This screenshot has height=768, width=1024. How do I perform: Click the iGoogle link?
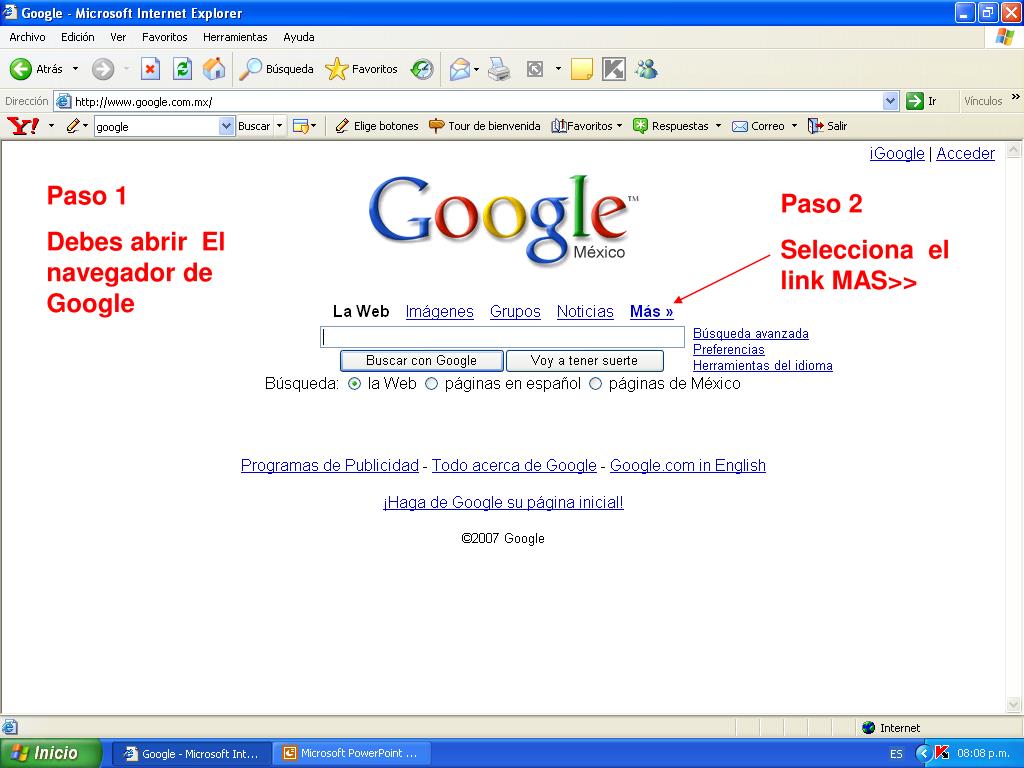(897, 153)
